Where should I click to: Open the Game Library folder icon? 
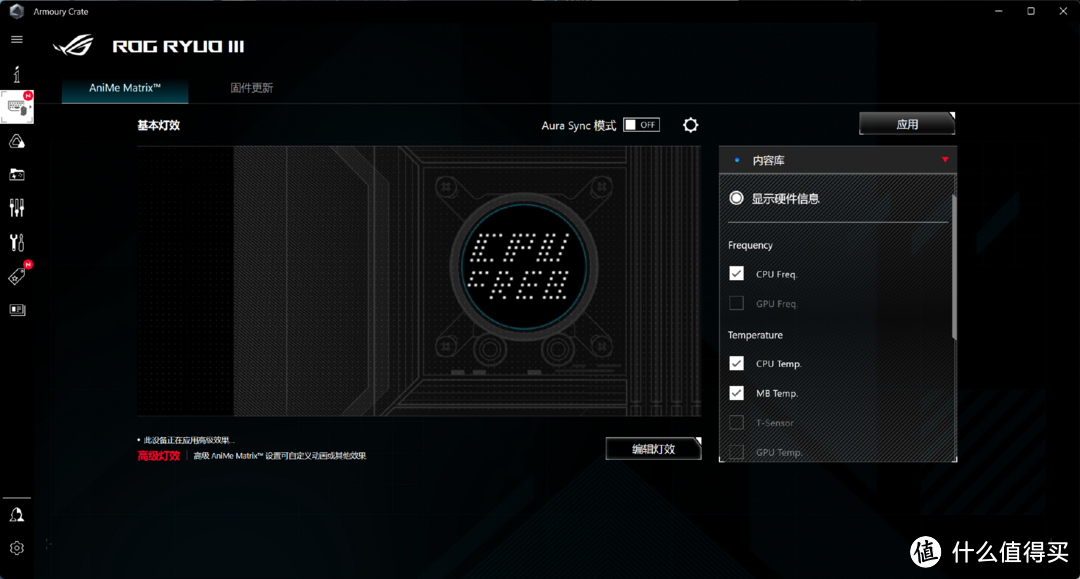point(17,175)
